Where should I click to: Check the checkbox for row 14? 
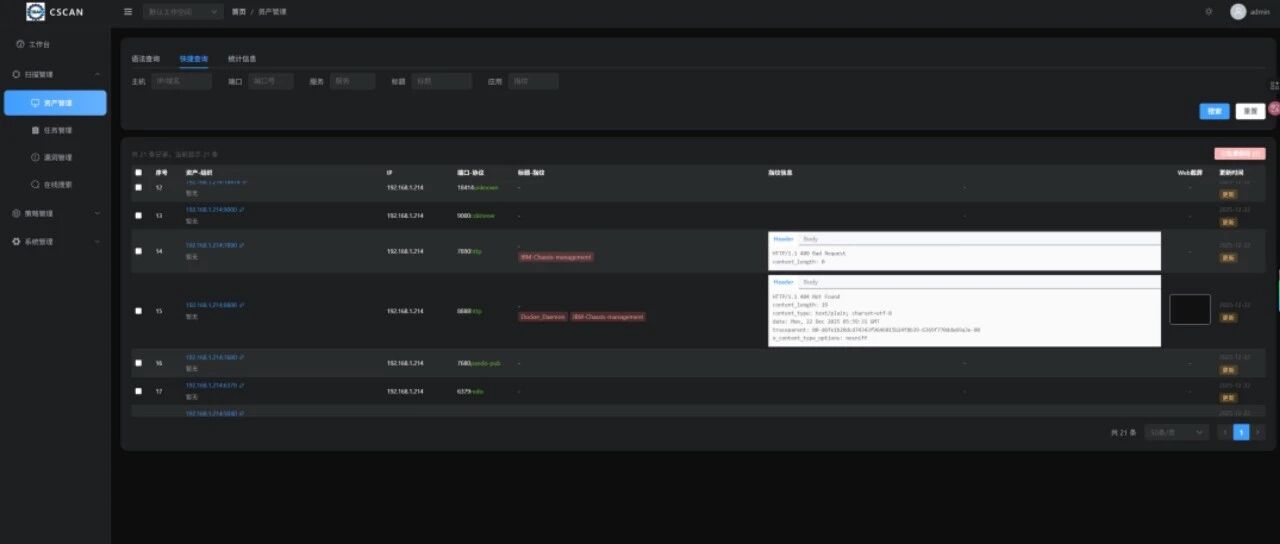pyautogui.click(x=138, y=251)
